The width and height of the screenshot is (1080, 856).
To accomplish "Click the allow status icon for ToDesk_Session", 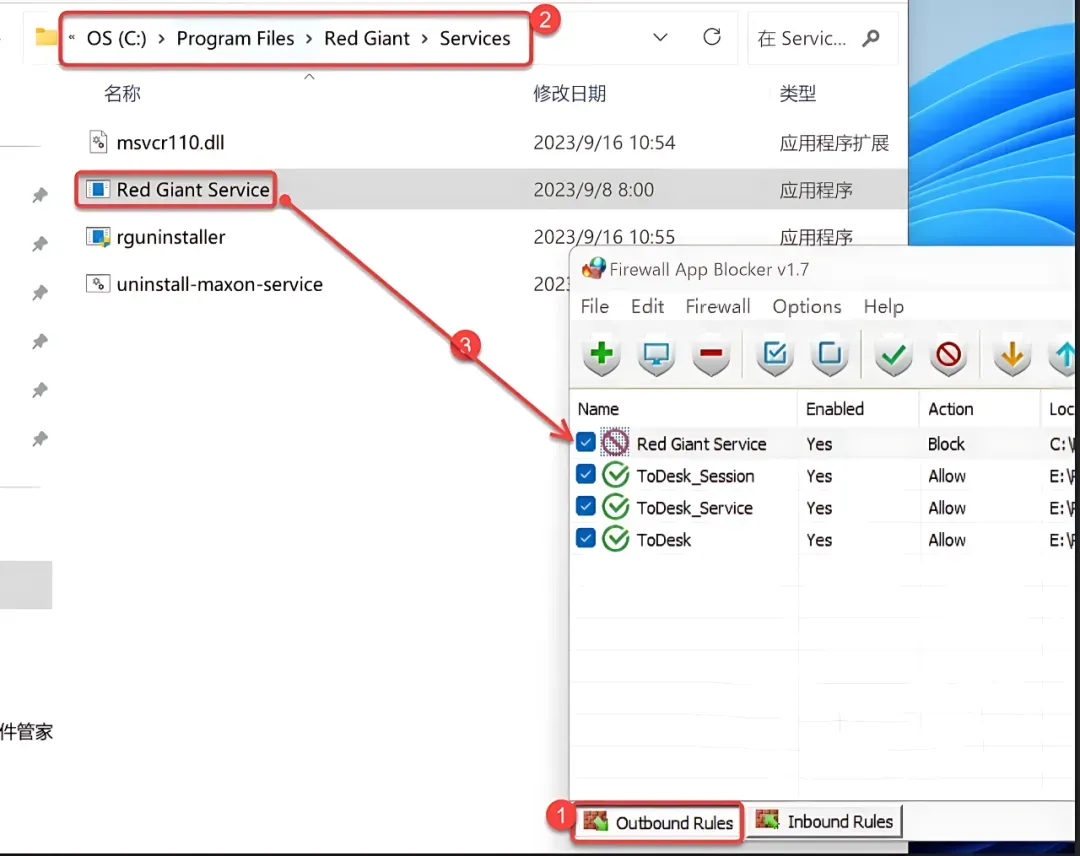I will pos(615,475).
